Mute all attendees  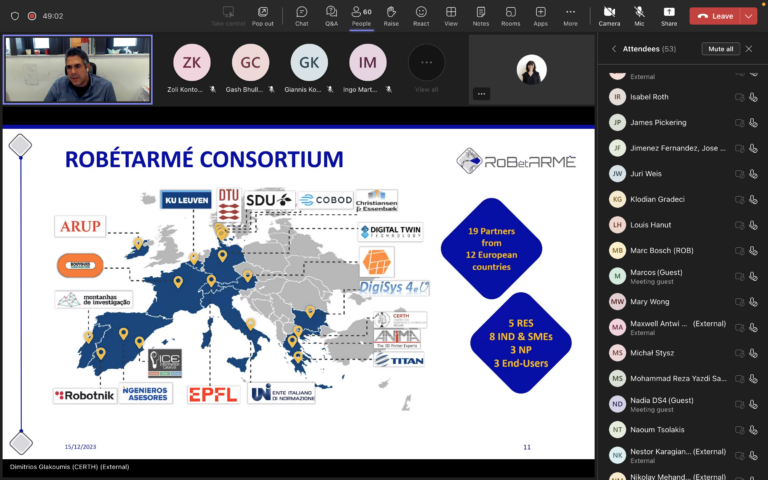(720, 48)
